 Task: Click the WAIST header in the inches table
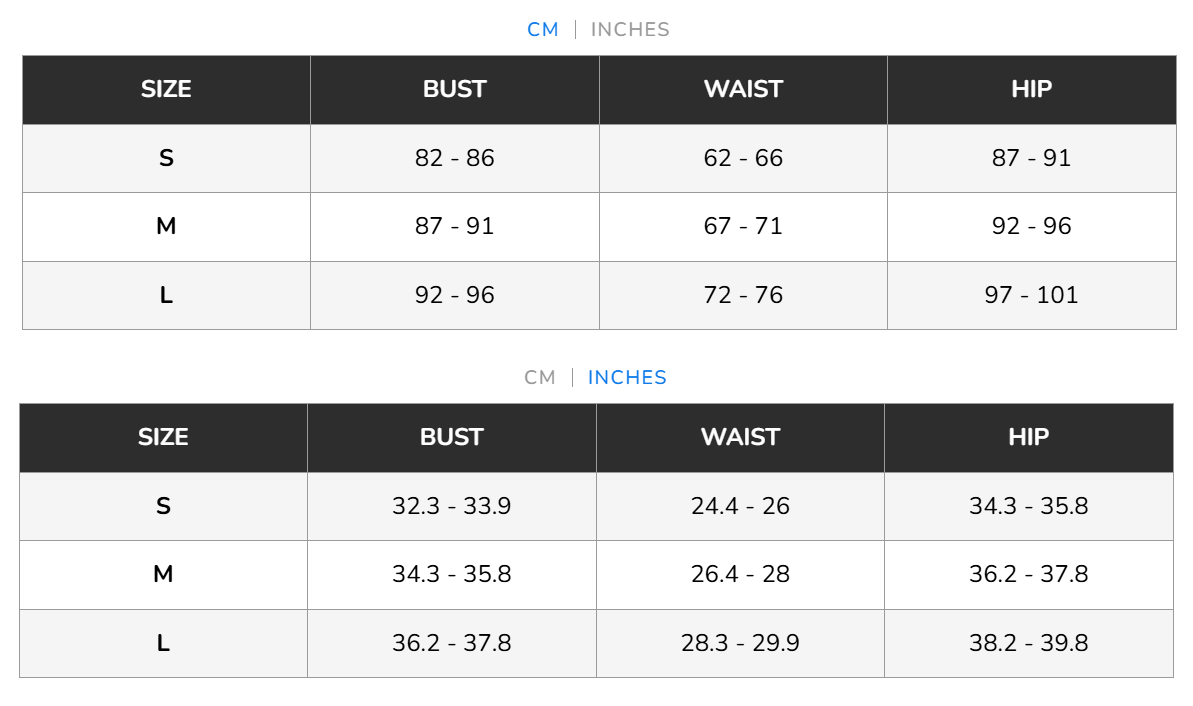coord(740,437)
